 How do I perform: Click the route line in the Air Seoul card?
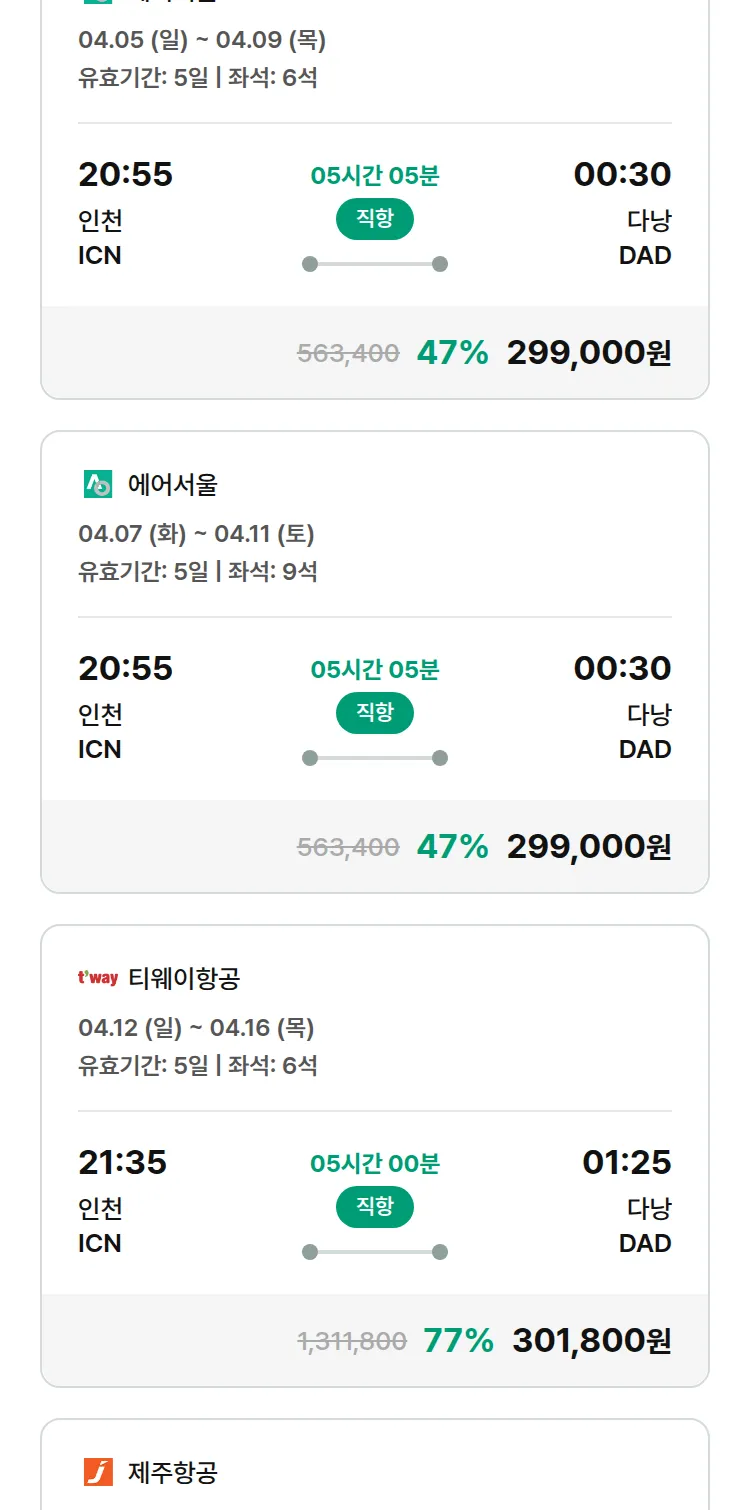tap(375, 758)
